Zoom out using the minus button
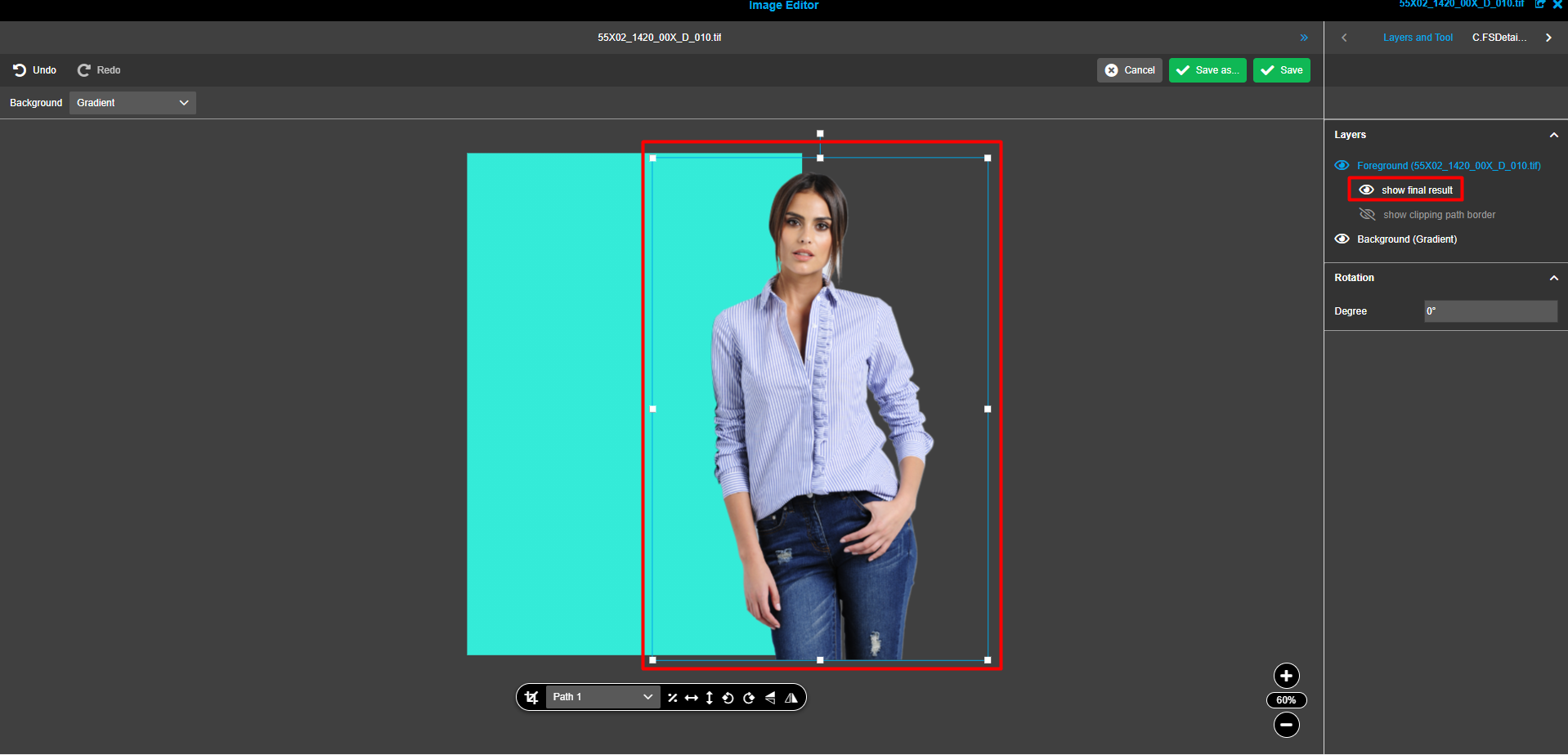The width and height of the screenshot is (1568, 755). 1285,725
